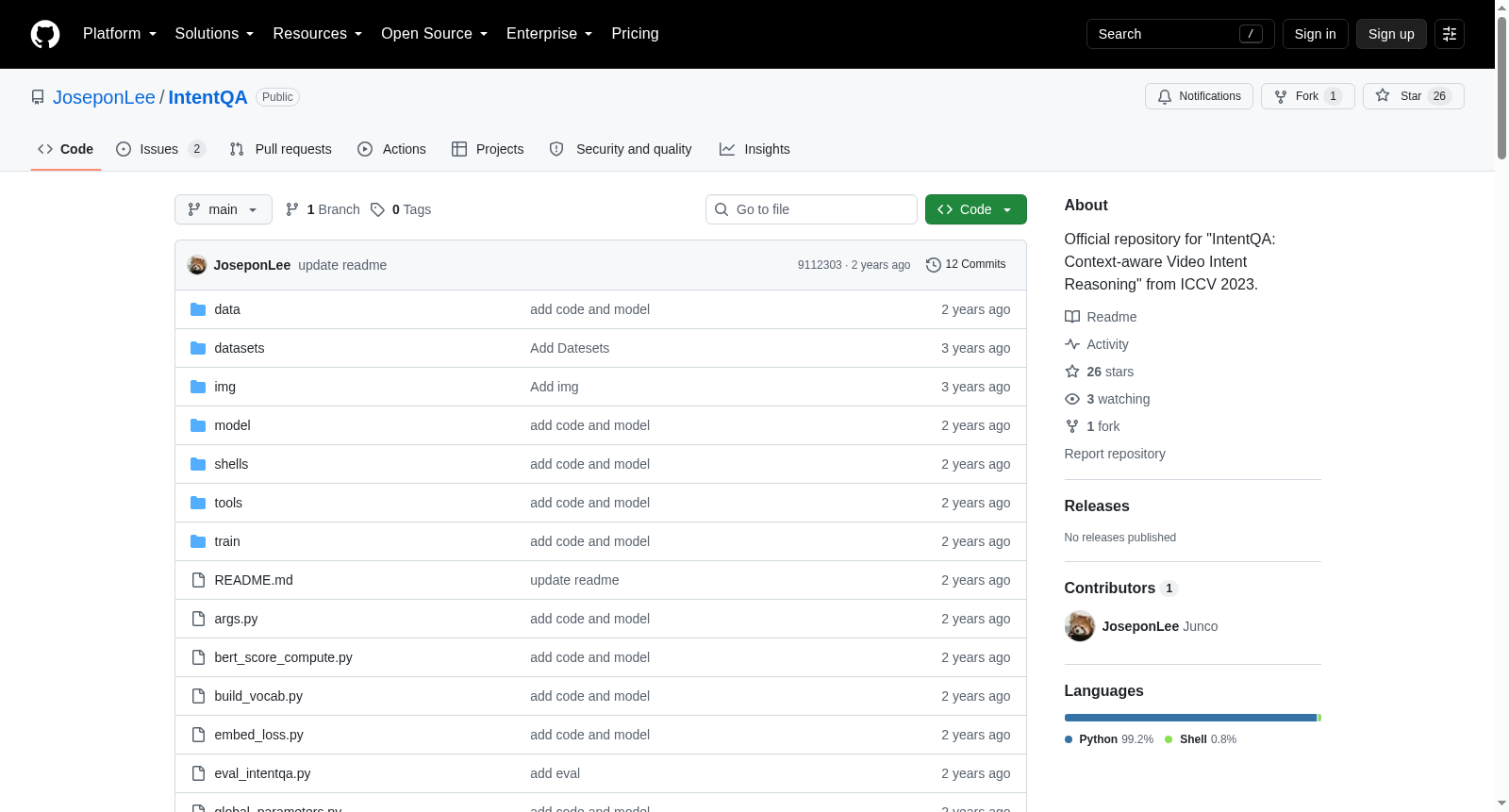1509x812 pixels.
Task: Click the Activity pulse icon
Action: 1072,344
